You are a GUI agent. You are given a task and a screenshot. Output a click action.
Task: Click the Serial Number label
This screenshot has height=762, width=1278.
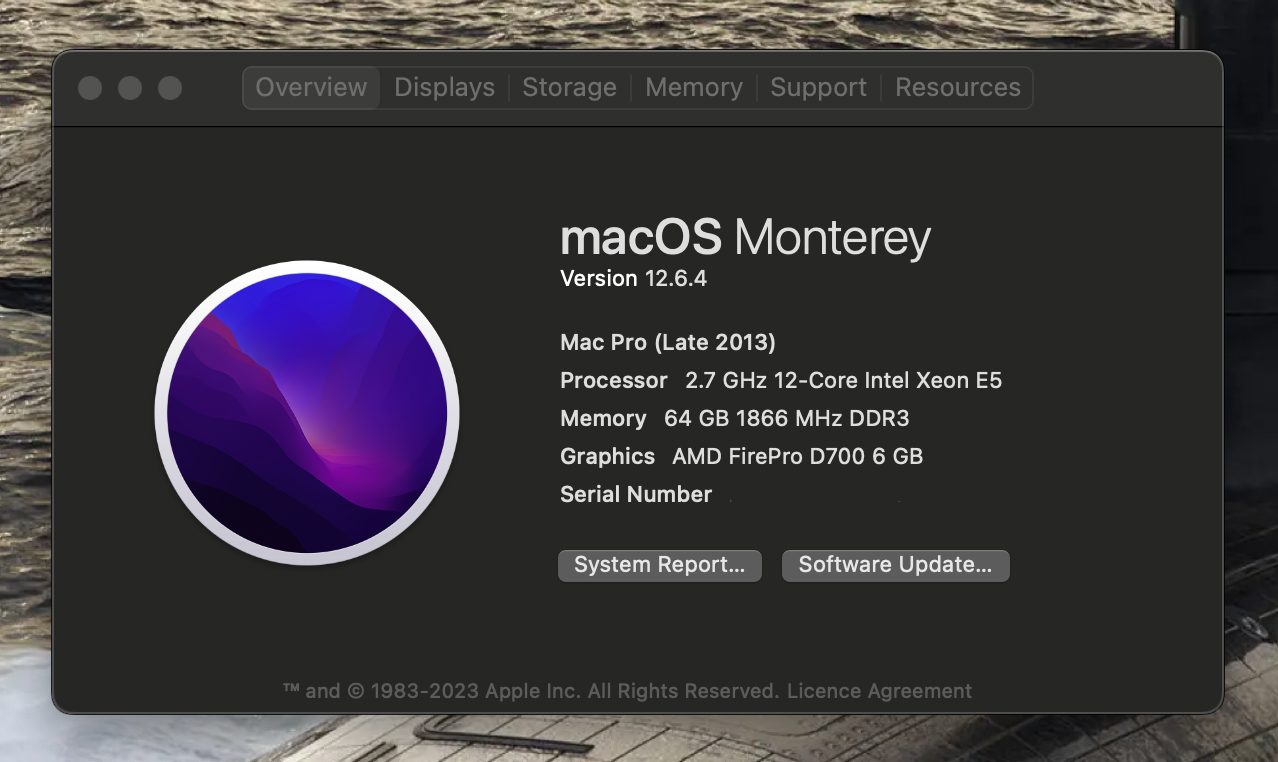636,495
